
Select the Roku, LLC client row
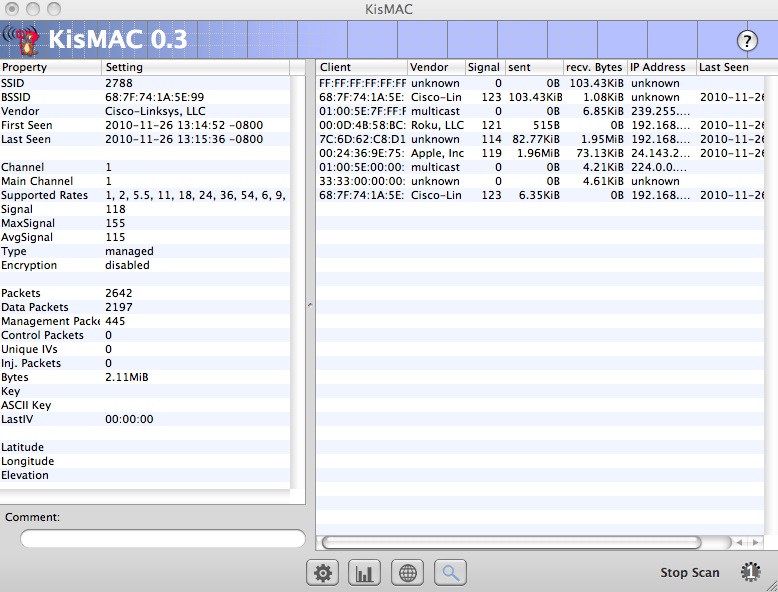(x=540, y=125)
